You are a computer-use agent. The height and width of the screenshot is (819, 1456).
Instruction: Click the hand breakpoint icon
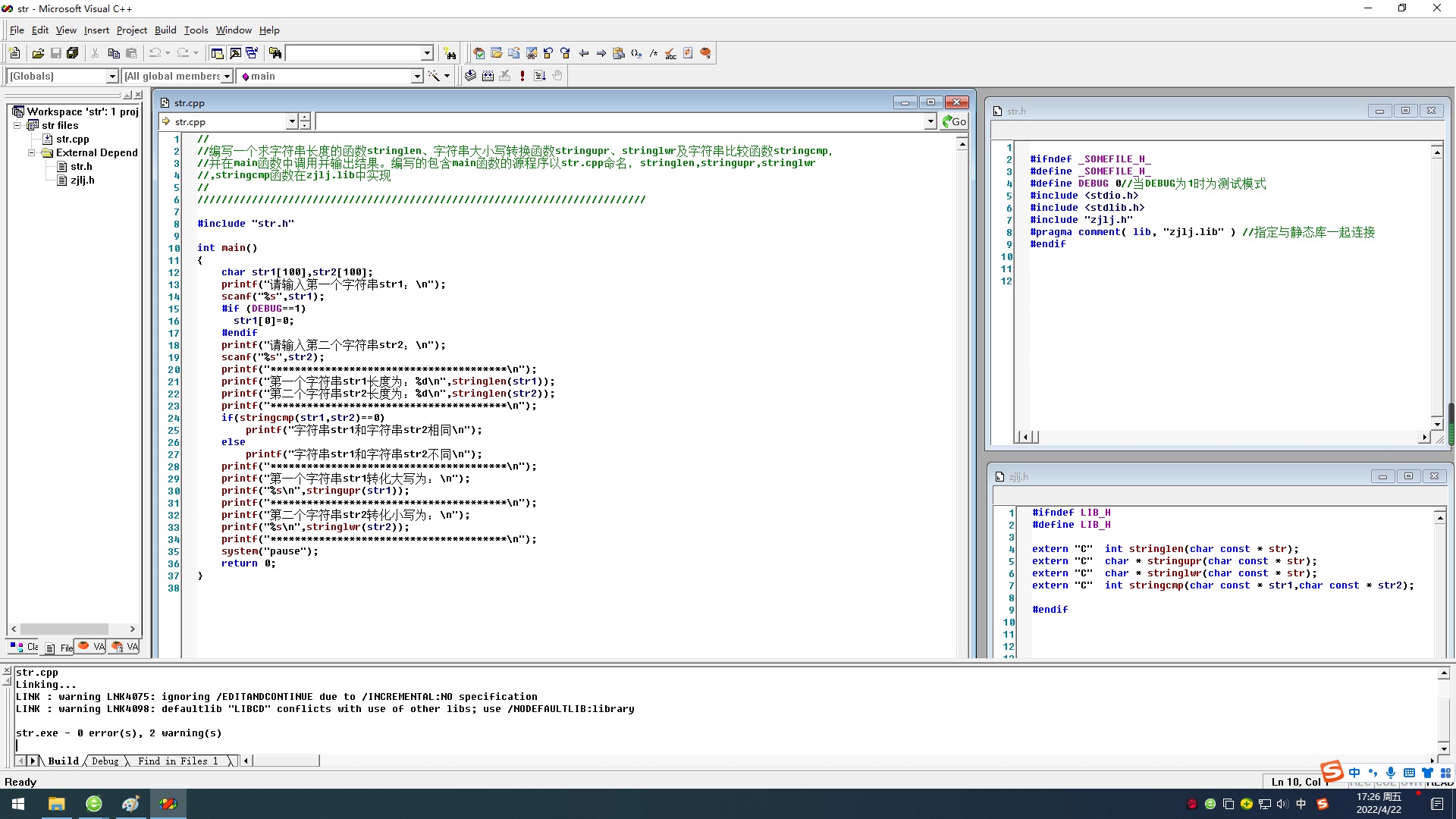click(x=557, y=76)
